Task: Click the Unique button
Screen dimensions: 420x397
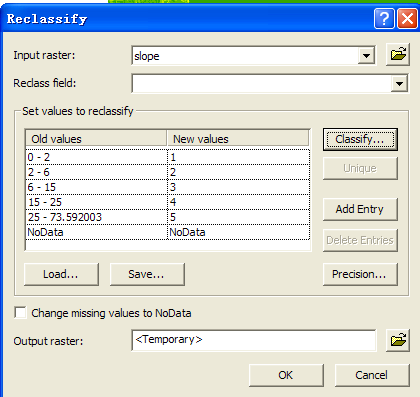Action: (360, 168)
